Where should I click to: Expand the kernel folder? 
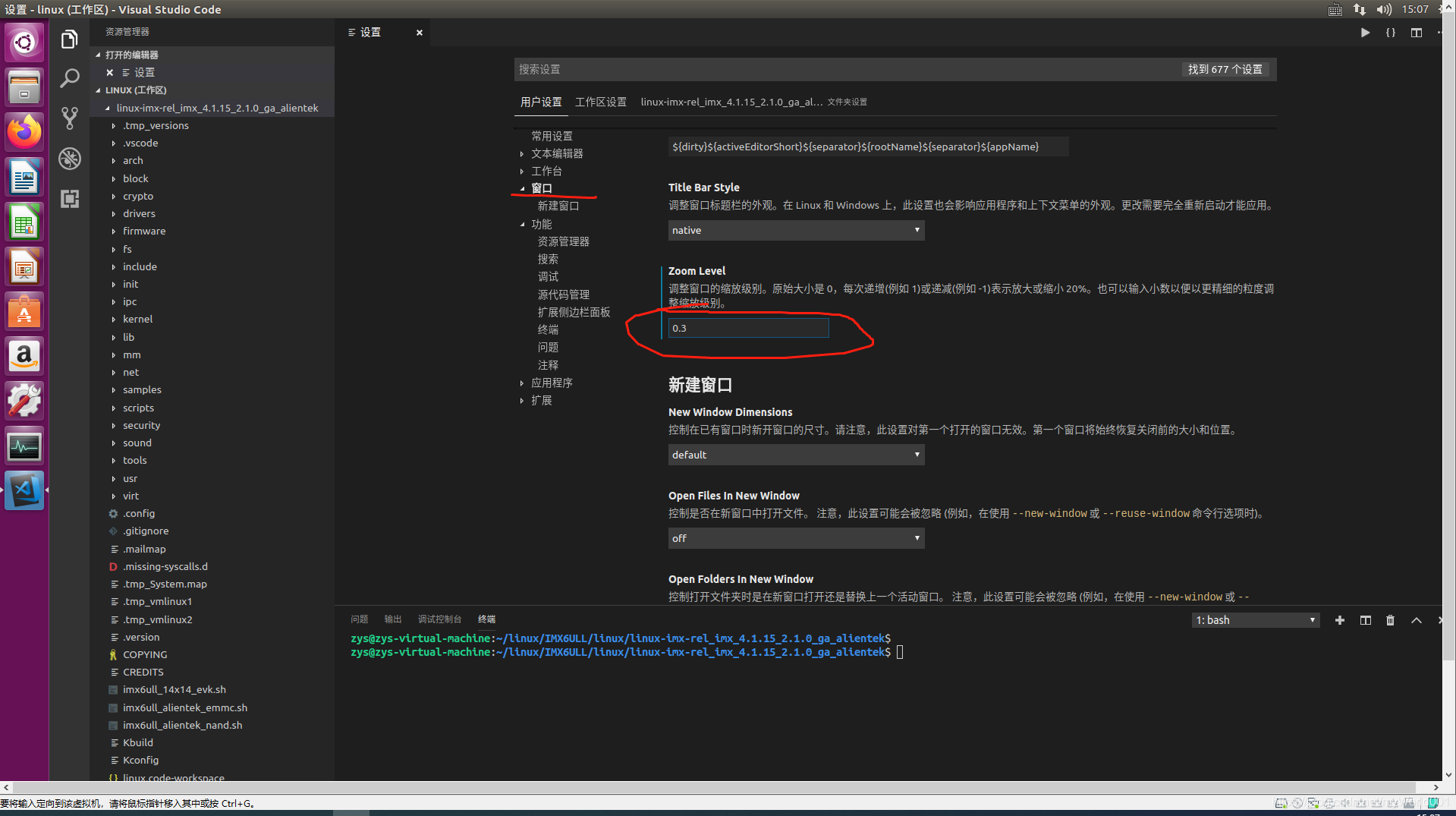[x=137, y=319]
